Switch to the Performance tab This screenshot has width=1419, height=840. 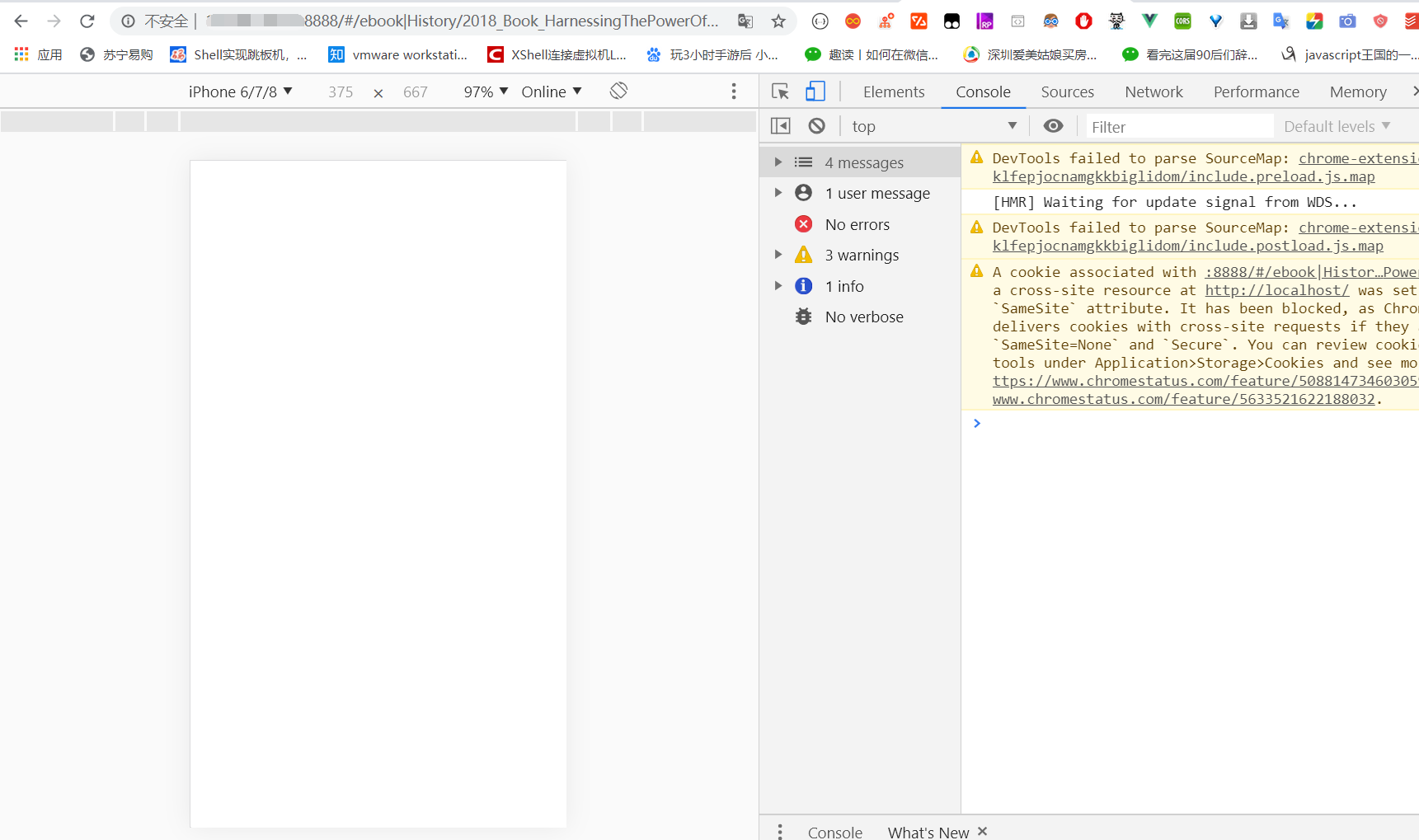(x=1256, y=92)
